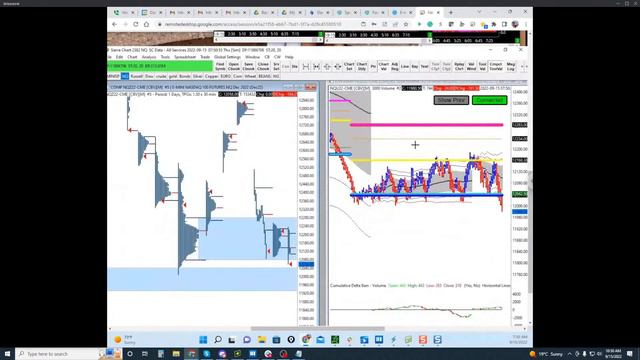The image size is (640, 360).
Task: Click the Chart Studies toolbar button
Action: (362, 66)
